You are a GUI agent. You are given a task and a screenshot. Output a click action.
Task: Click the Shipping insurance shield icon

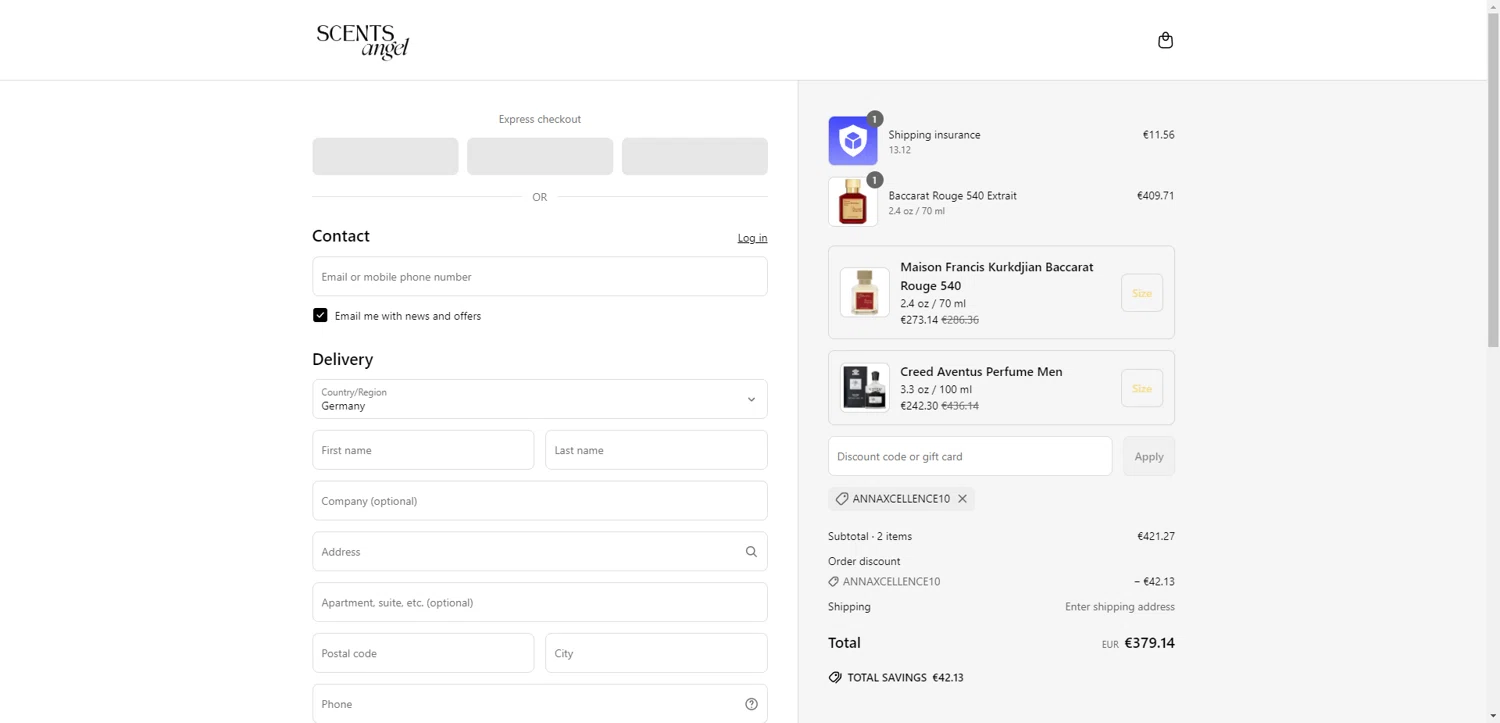pyautogui.click(x=853, y=141)
